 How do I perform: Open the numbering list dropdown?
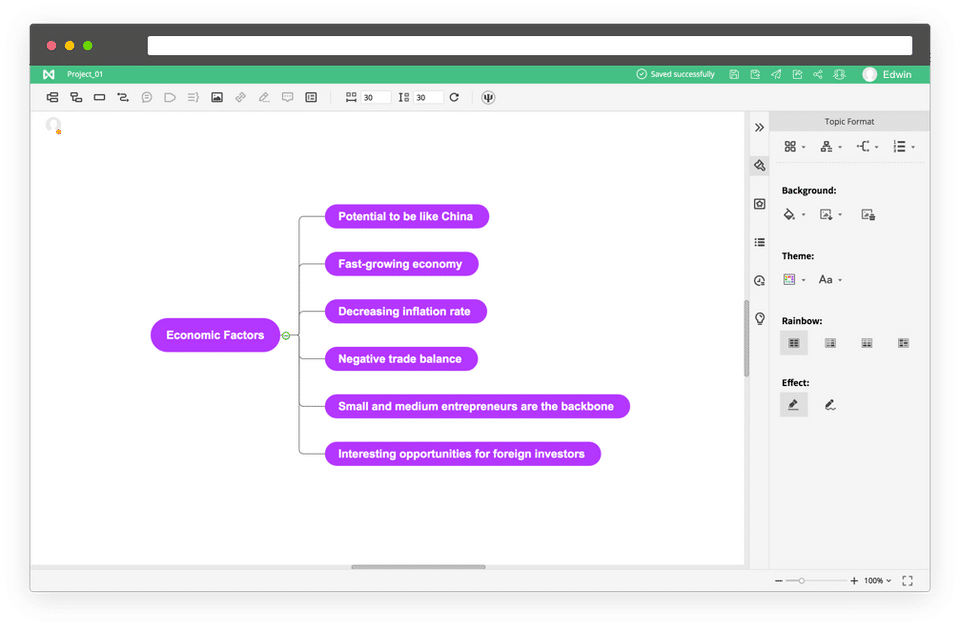tap(904, 146)
